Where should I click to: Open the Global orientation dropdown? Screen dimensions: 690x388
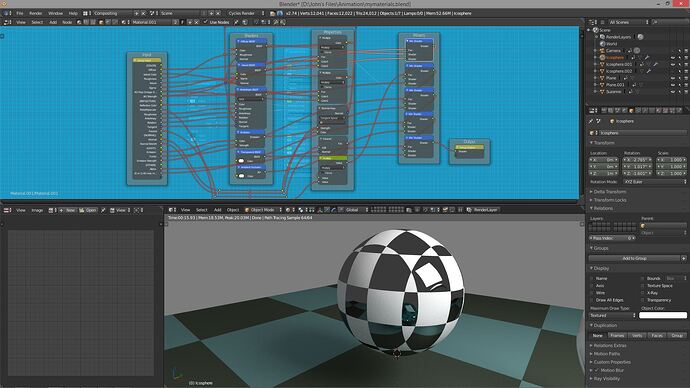coord(353,210)
